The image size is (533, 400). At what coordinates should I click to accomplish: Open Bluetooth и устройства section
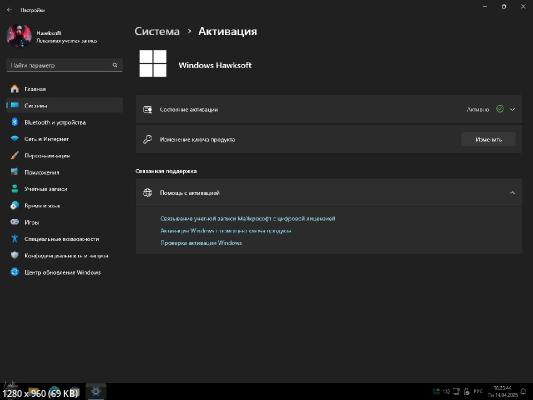(65, 122)
